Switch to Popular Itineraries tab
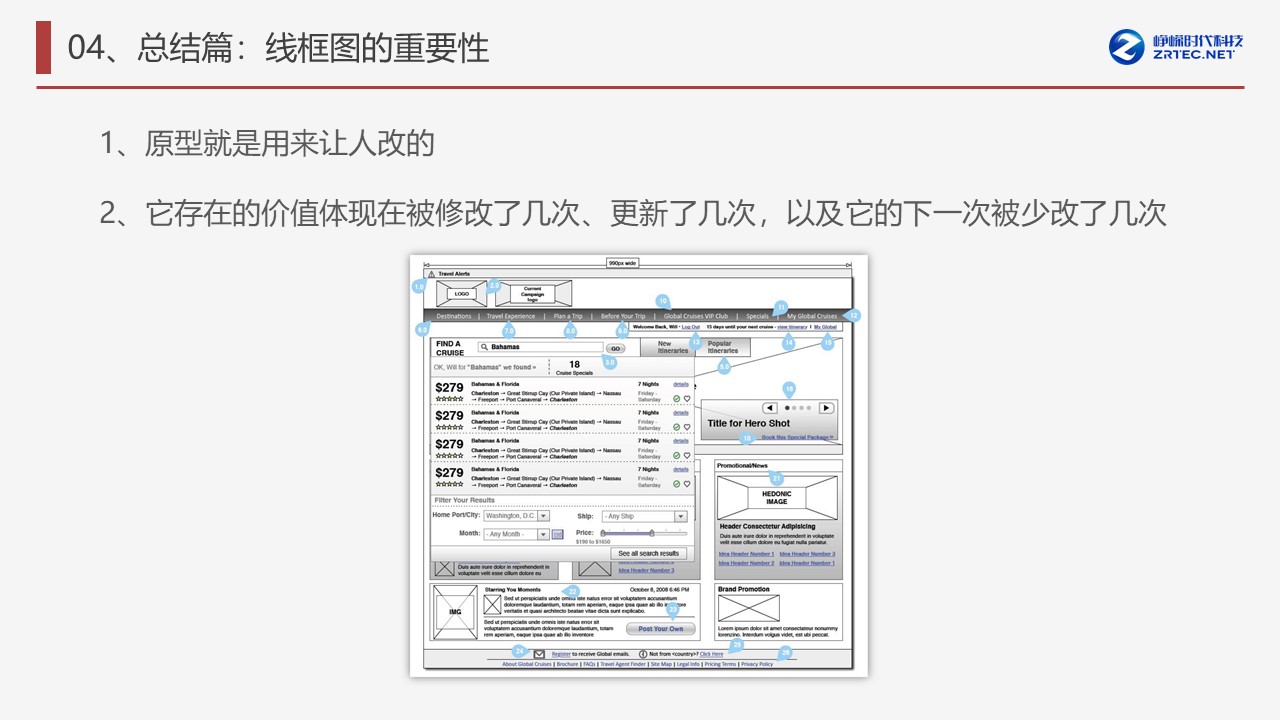 [x=723, y=347]
